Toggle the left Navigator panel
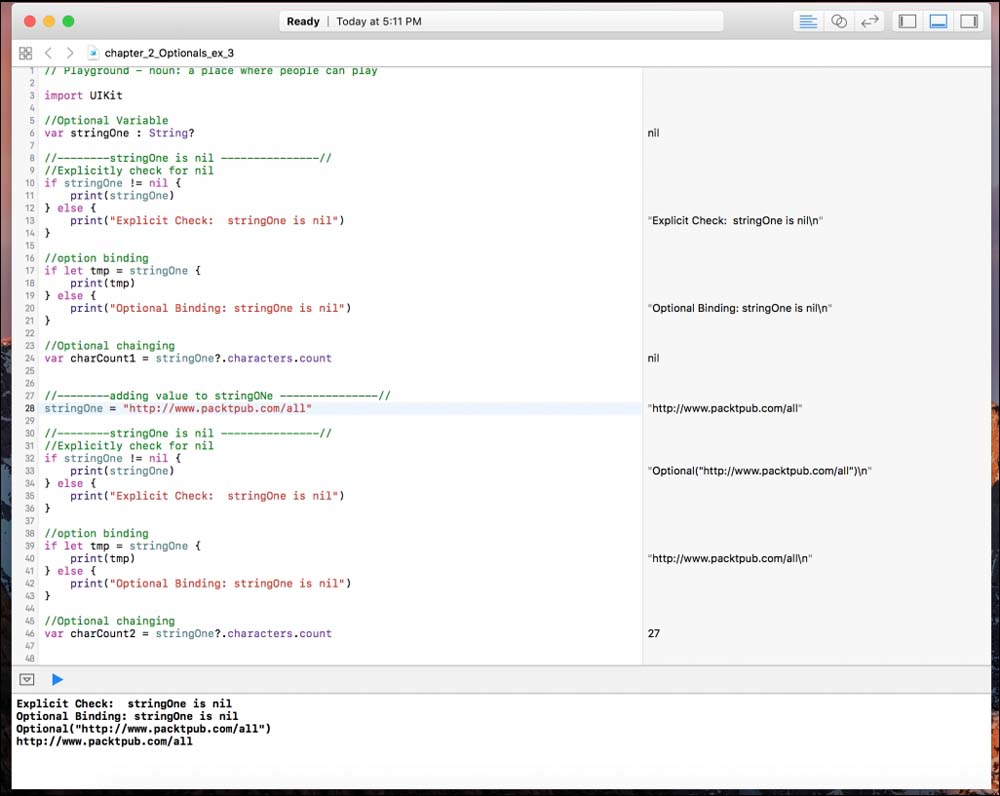 907,21
